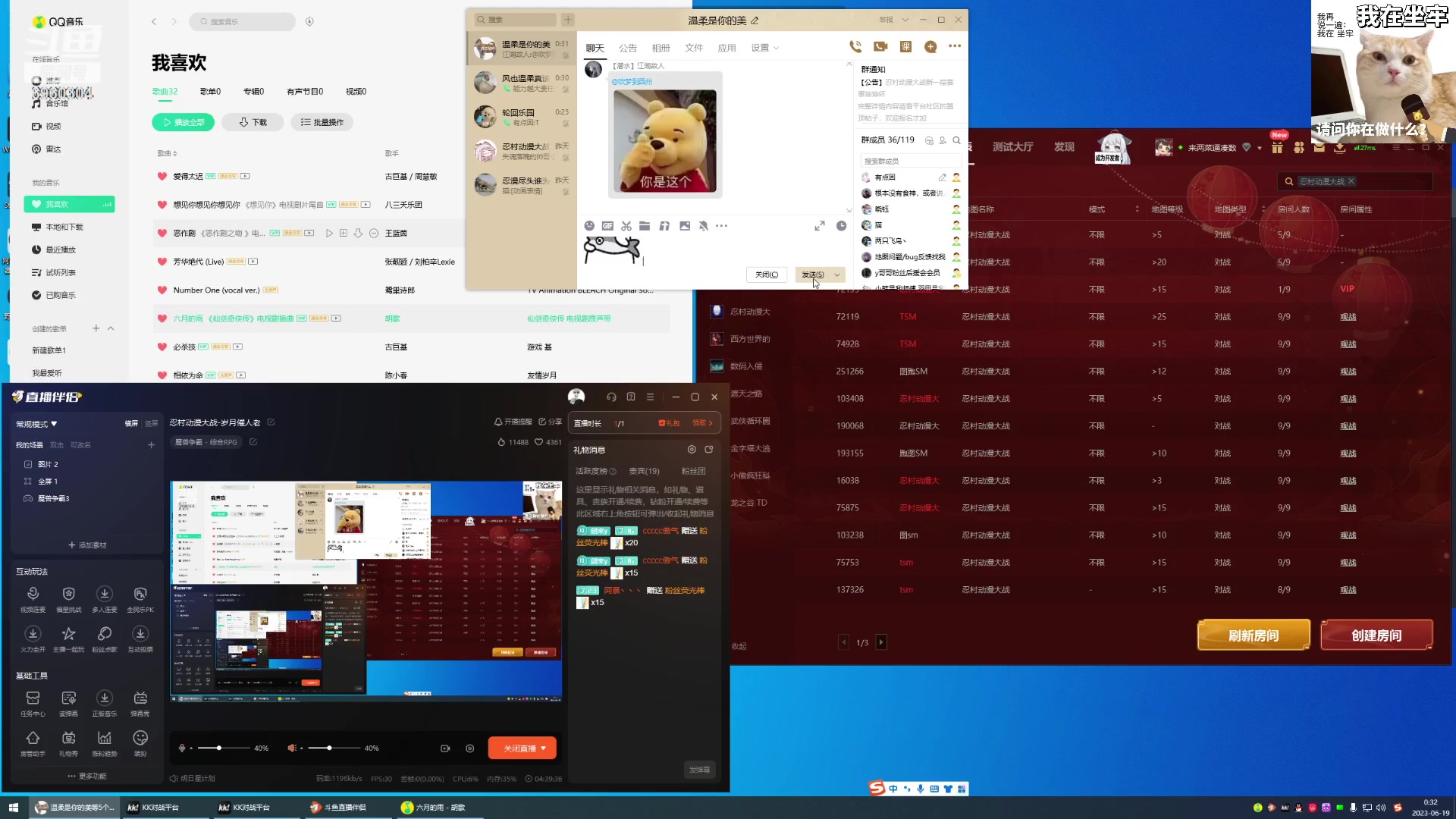Click the 批量操作 button
This screenshot has width=1456, height=819.
coord(322,122)
